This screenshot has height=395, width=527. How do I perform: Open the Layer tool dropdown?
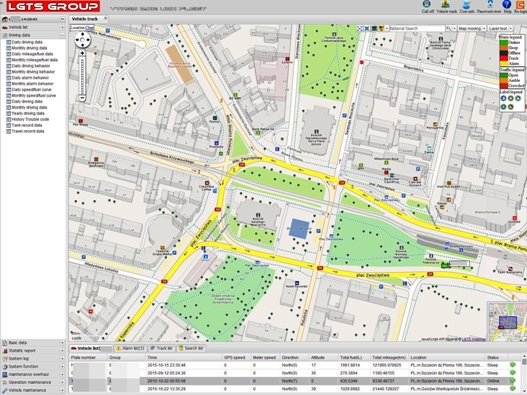click(x=500, y=29)
